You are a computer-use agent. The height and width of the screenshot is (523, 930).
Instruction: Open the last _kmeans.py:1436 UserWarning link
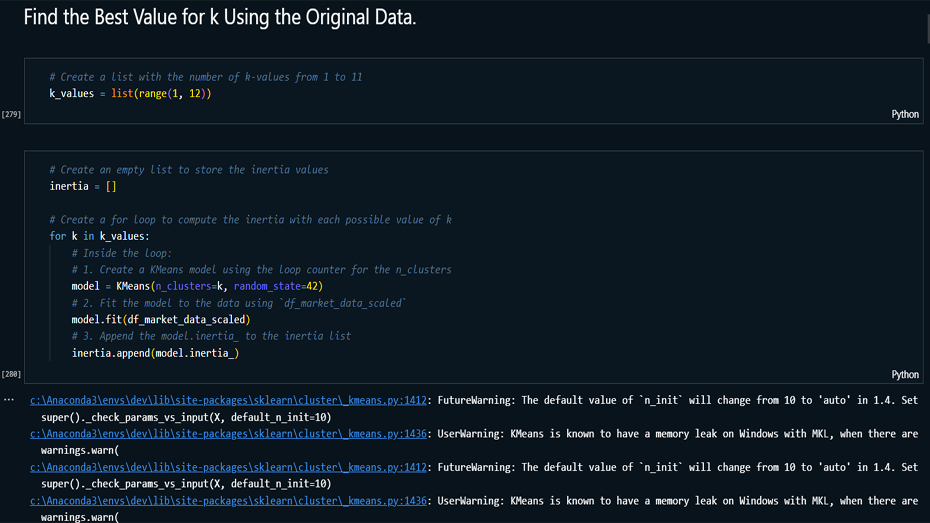click(x=228, y=501)
